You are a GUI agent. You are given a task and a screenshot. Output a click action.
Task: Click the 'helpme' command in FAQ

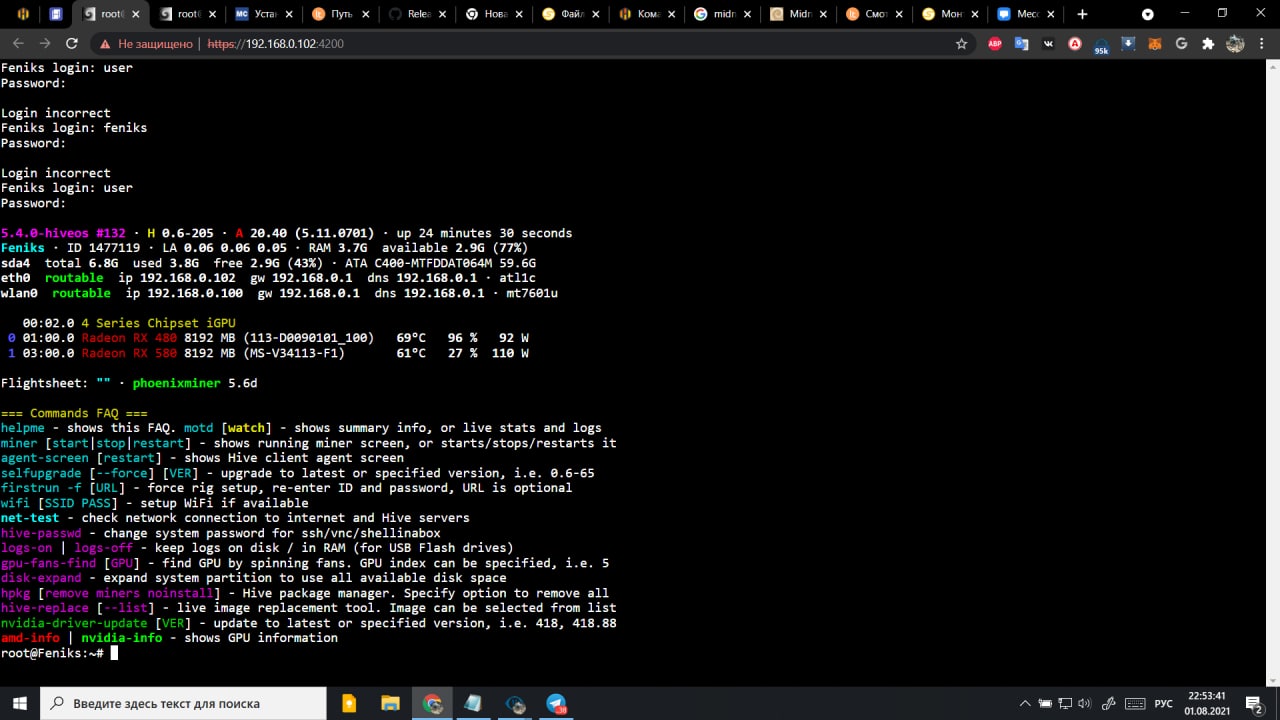(23, 428)
